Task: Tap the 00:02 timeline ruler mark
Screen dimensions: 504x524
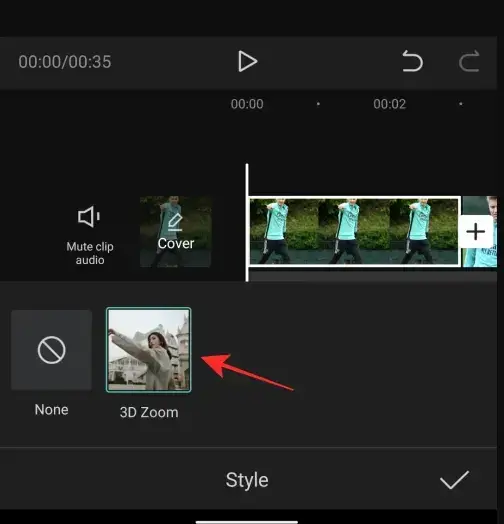Action: pos(390,104)
